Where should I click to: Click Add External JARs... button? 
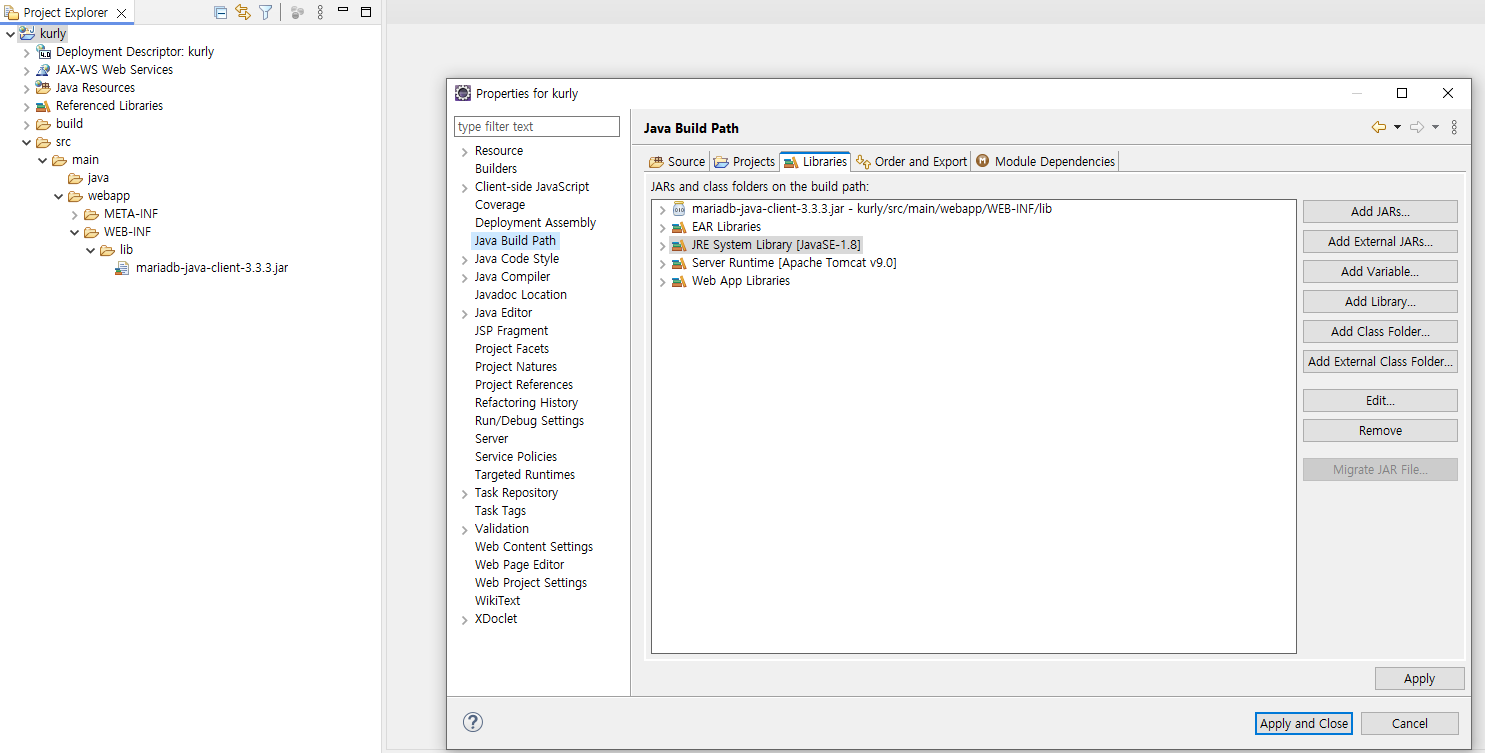[x=1380, y=241]
